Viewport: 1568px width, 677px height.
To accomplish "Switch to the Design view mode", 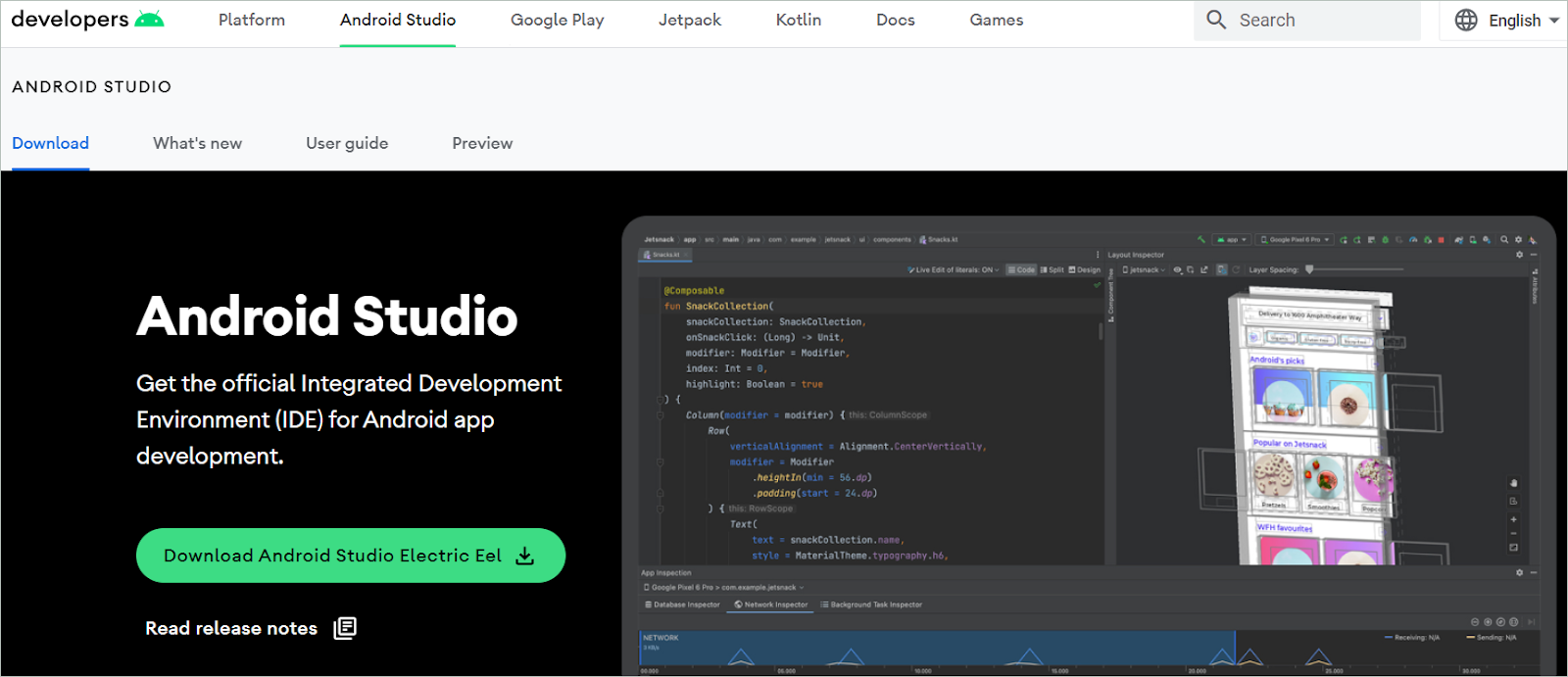I will pos(1084,269).
